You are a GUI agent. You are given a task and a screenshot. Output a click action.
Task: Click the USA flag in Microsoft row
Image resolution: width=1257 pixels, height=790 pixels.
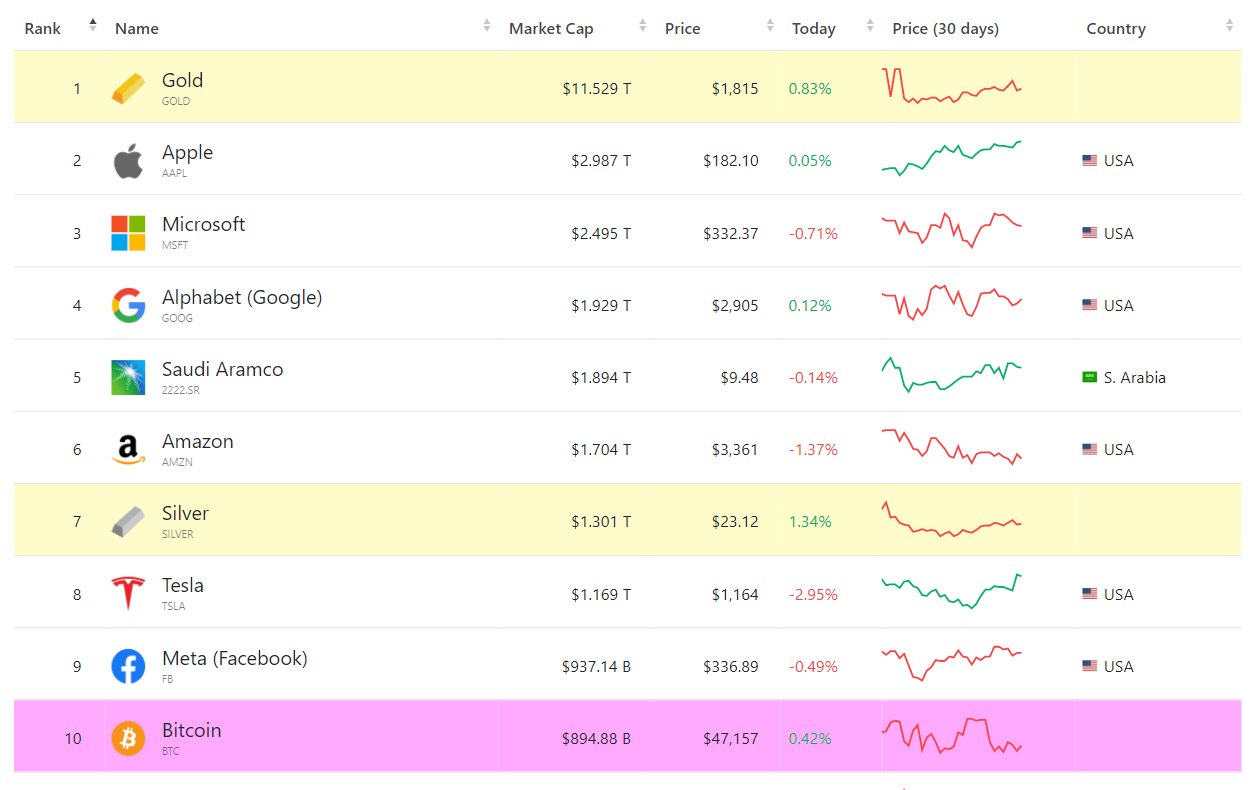[x=1090, y=233]
